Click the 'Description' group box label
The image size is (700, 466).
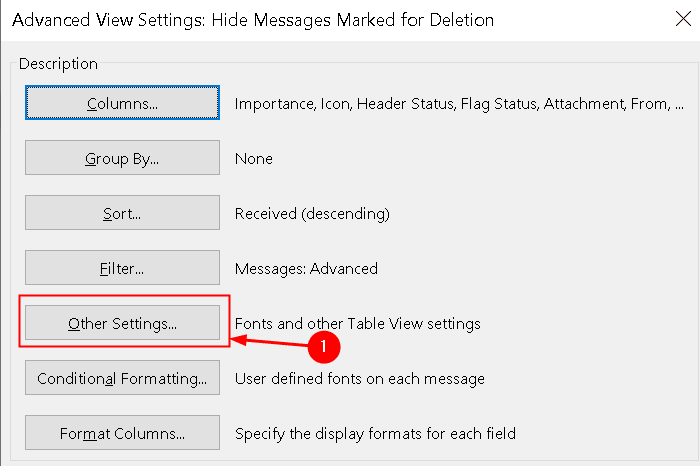[58, 64]
